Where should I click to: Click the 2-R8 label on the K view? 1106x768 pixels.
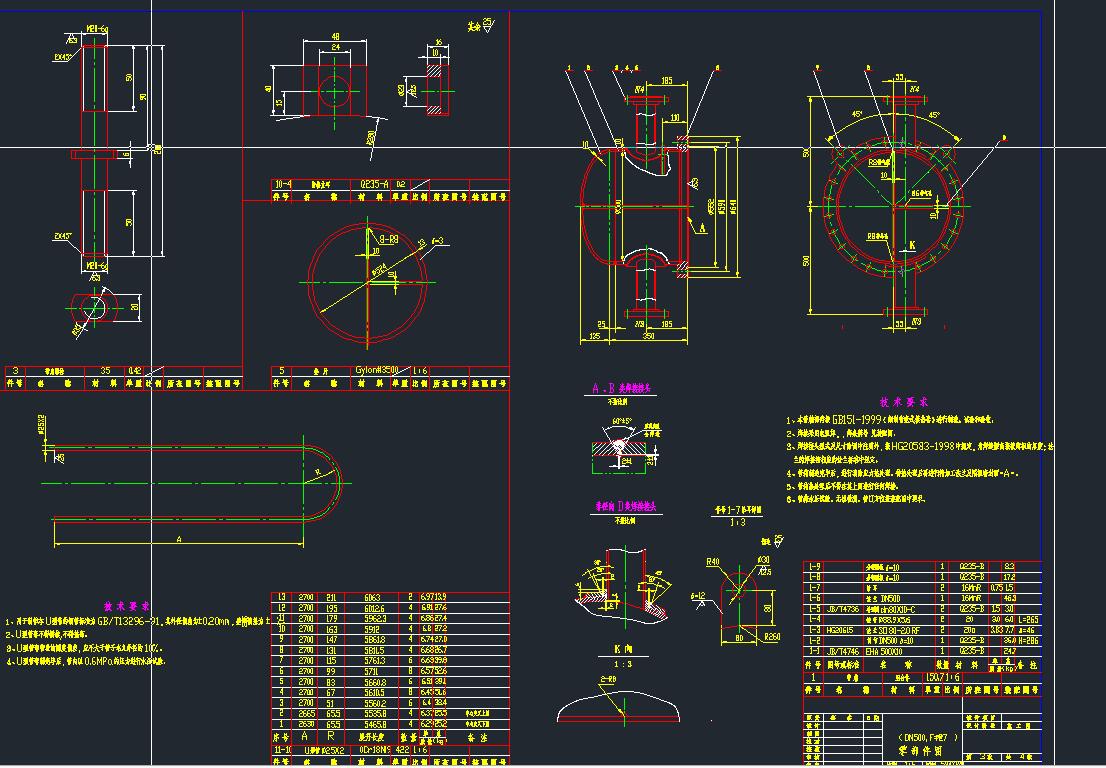pyautogui.click(x=608, y=679)
